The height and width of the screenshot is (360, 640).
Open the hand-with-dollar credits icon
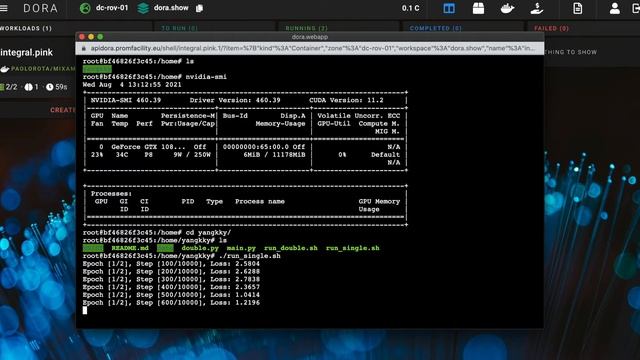pyautogui.click(x=537, y=8)
